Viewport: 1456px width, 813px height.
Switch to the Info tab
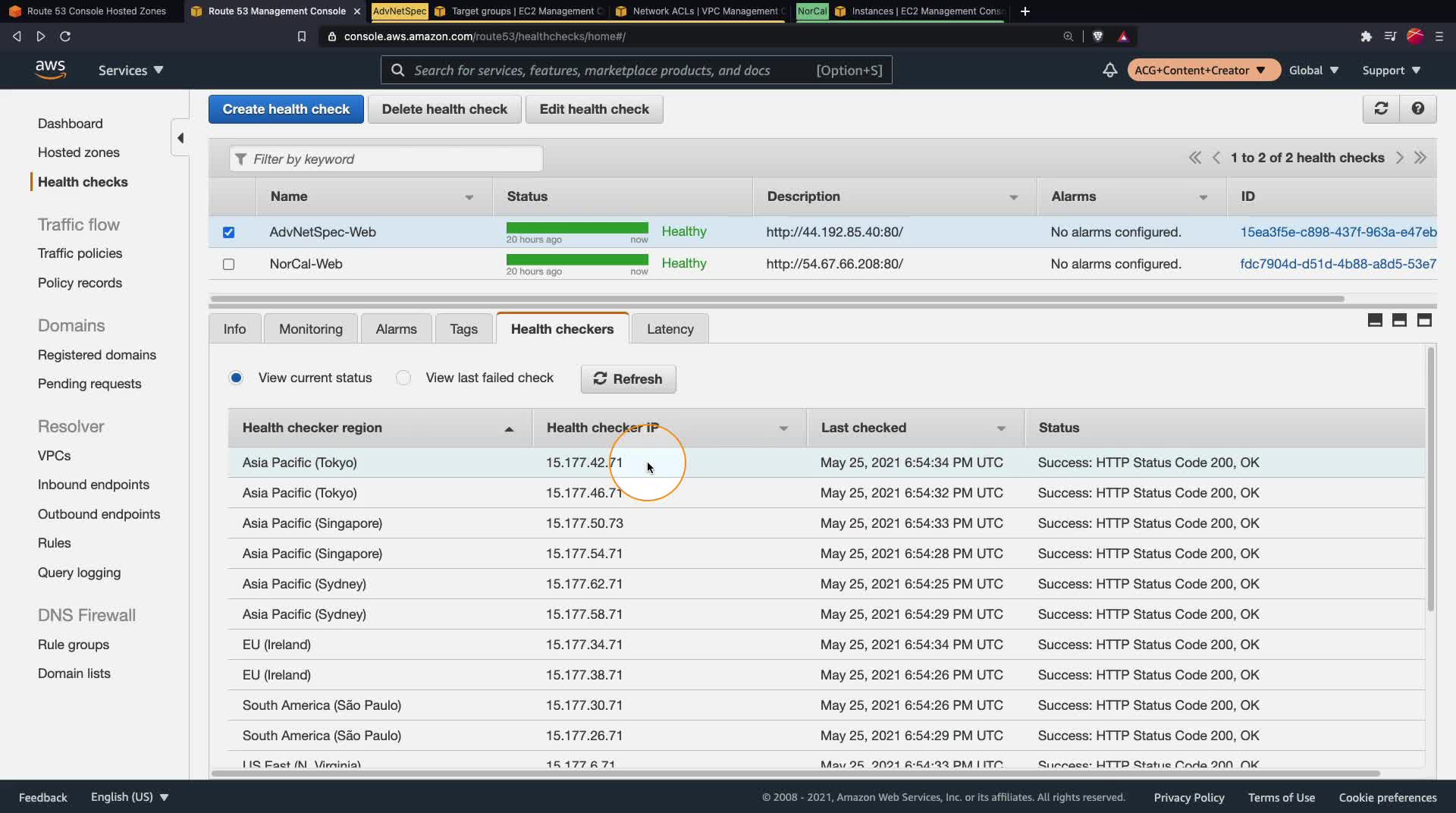tap(234, 328)
